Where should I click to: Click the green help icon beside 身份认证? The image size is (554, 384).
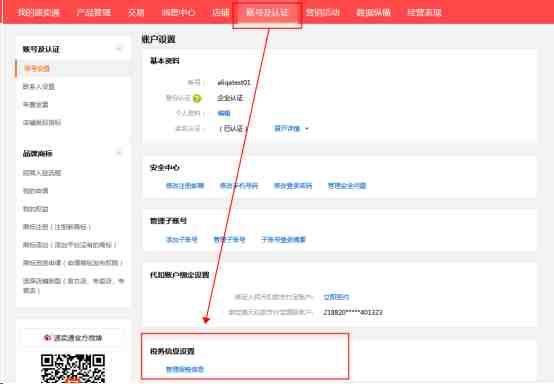197,99
